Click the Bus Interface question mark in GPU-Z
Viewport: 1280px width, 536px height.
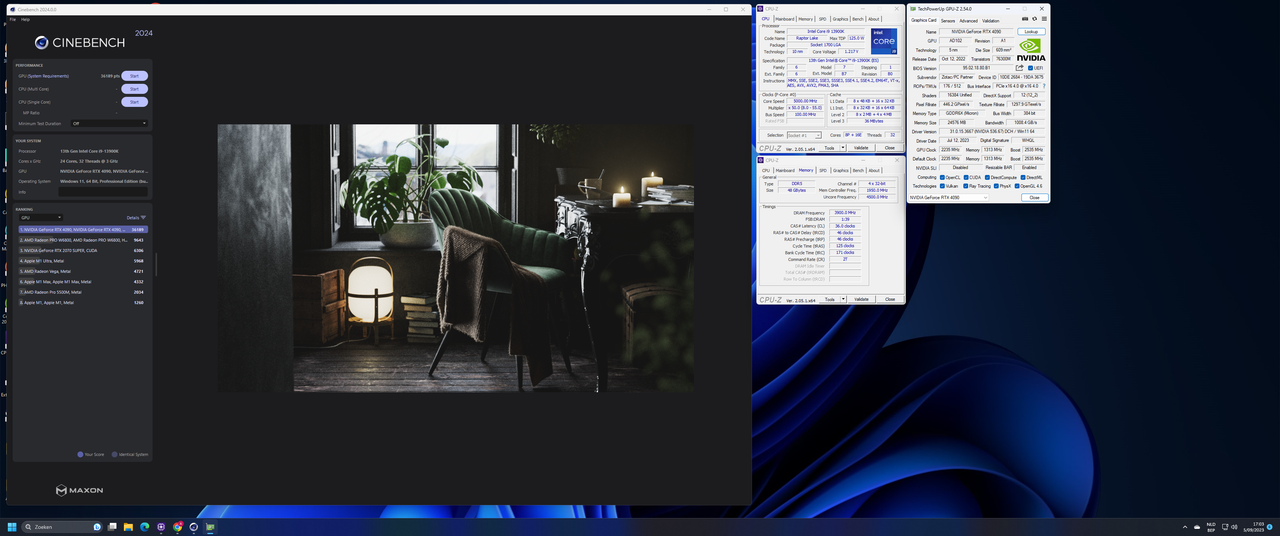[x=1044, y=86]
